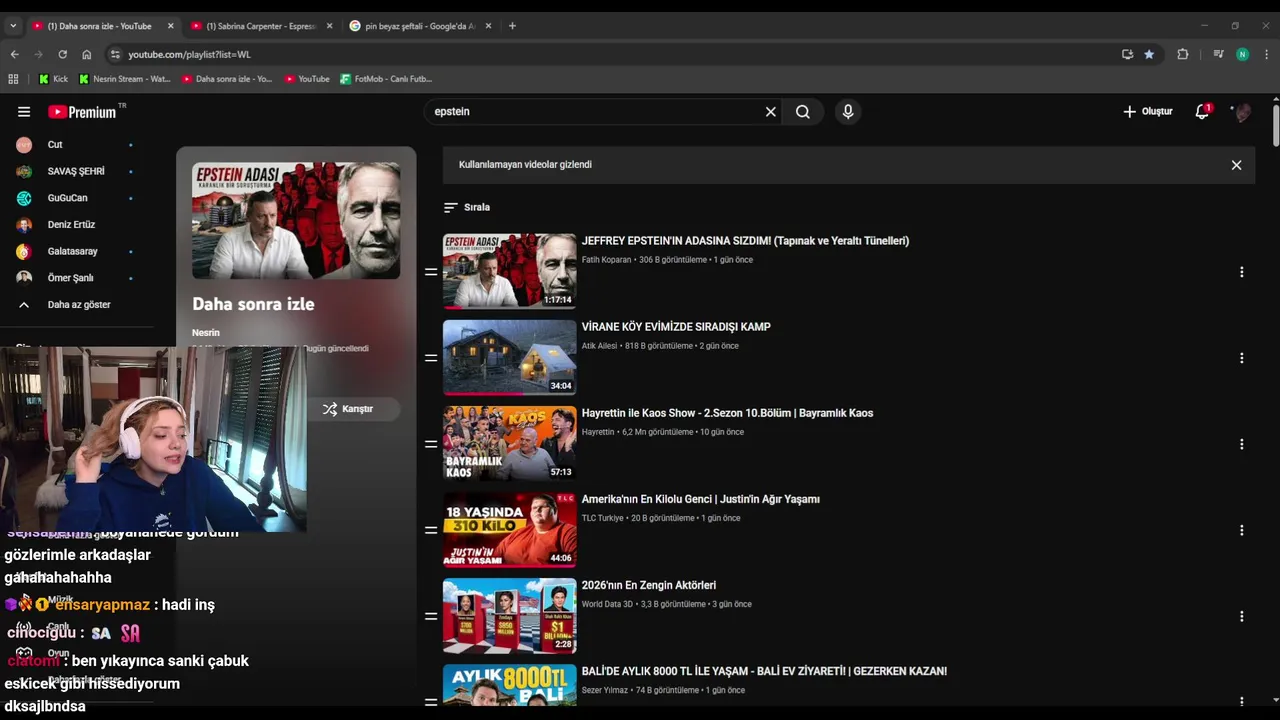Open the Oluştur create menu
This screenshot has height=720, width=1280.
point(1147,112)
